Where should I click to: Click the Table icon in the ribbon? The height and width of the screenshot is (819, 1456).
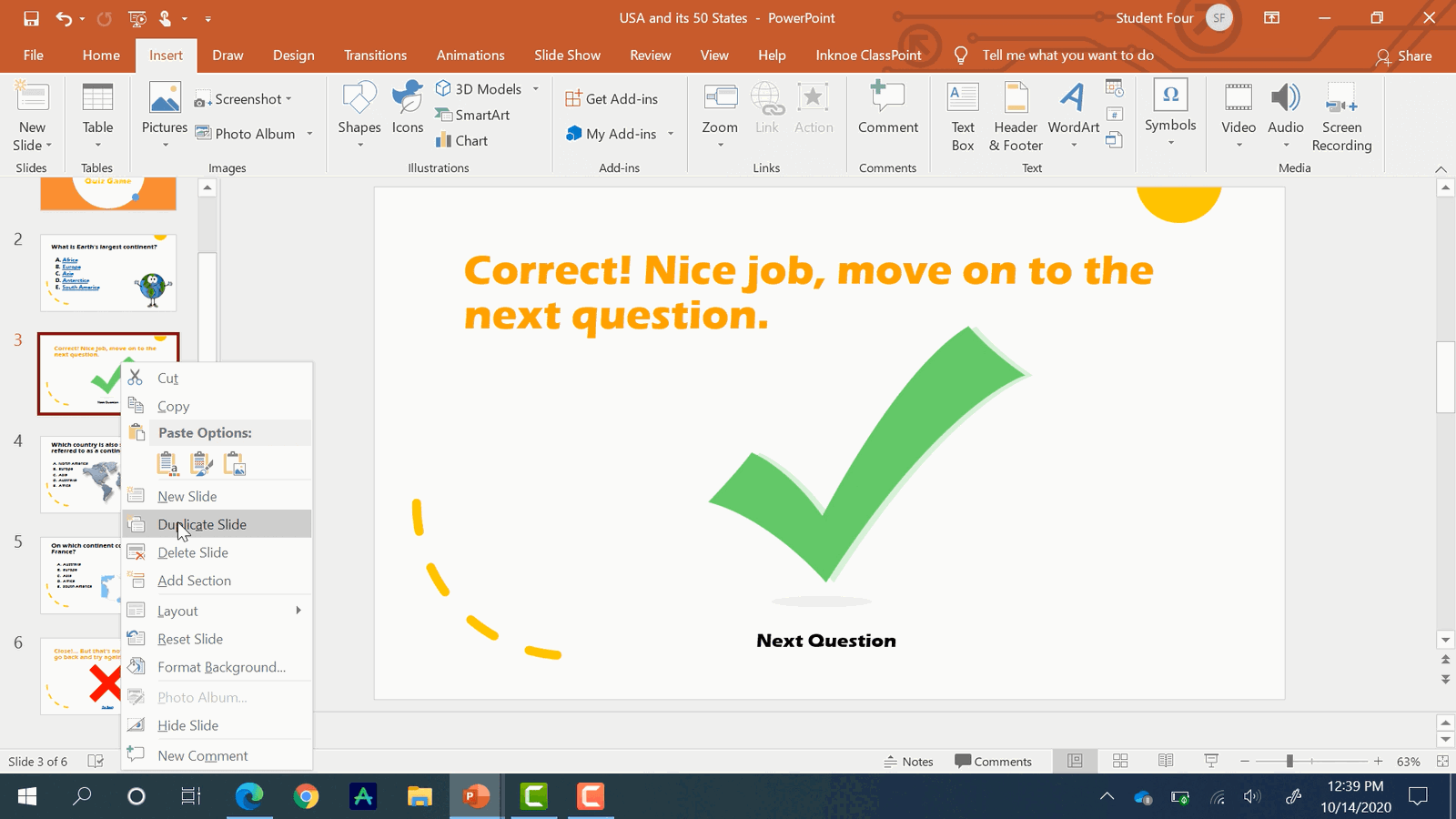pos(97,97)
